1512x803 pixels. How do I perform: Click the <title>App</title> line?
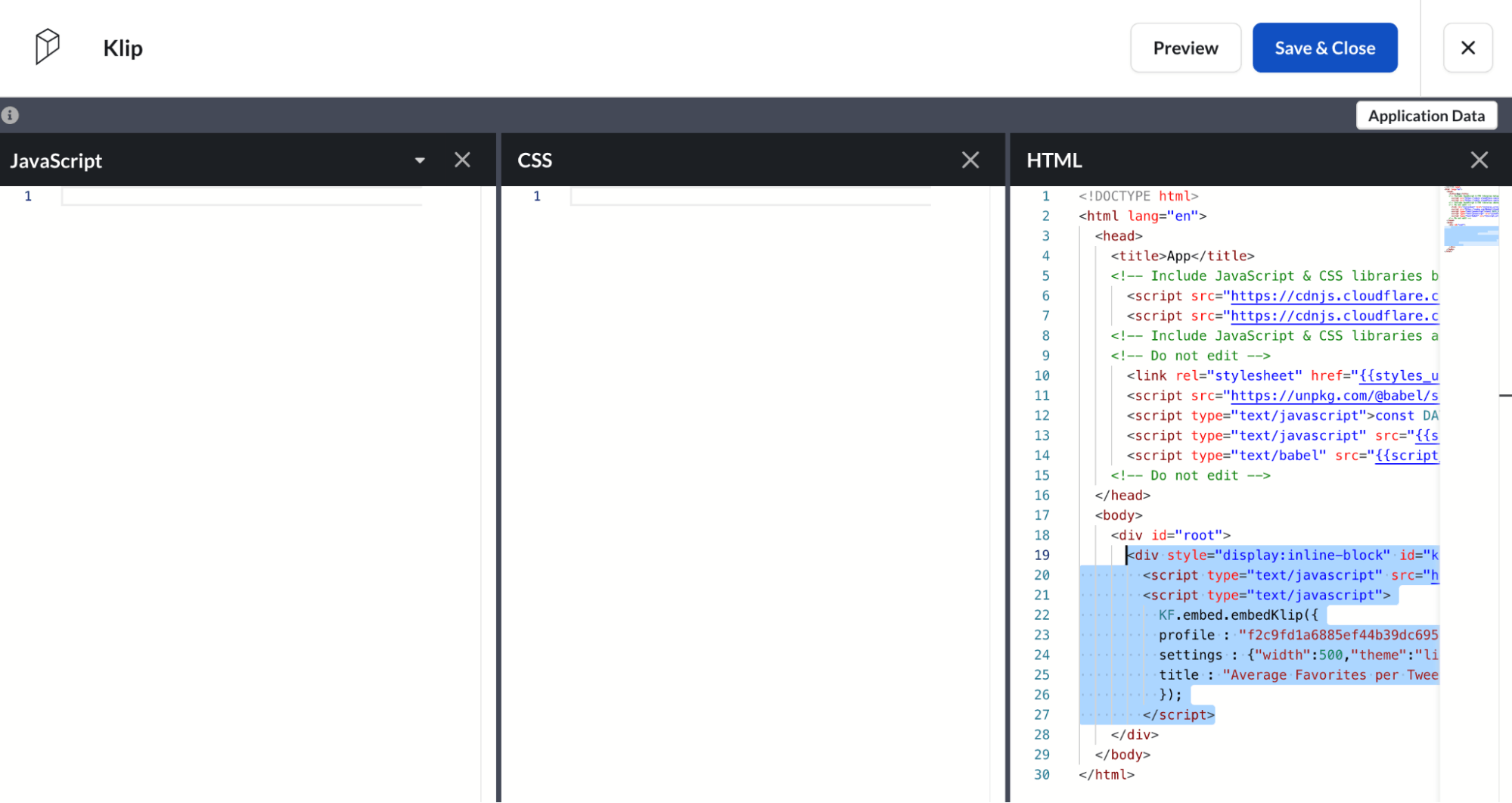pyautogui.click(x=1182, y=256)
